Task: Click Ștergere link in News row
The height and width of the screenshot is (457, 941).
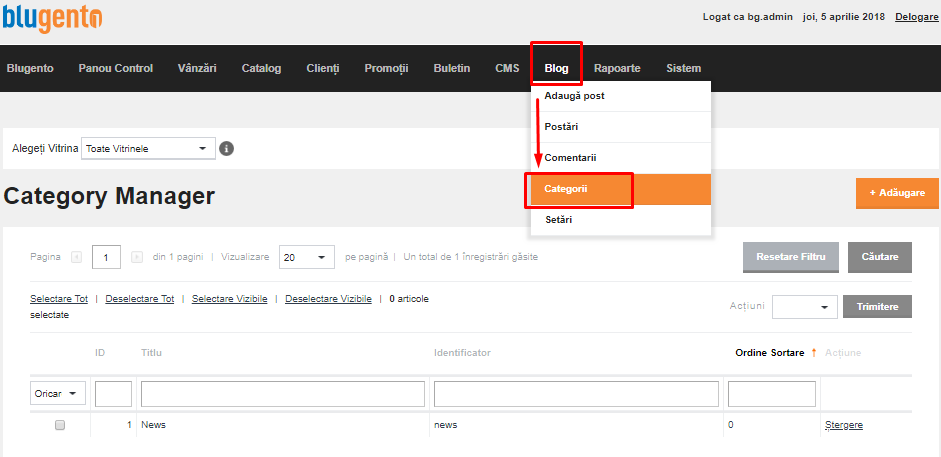Action: tap(844, 425)
